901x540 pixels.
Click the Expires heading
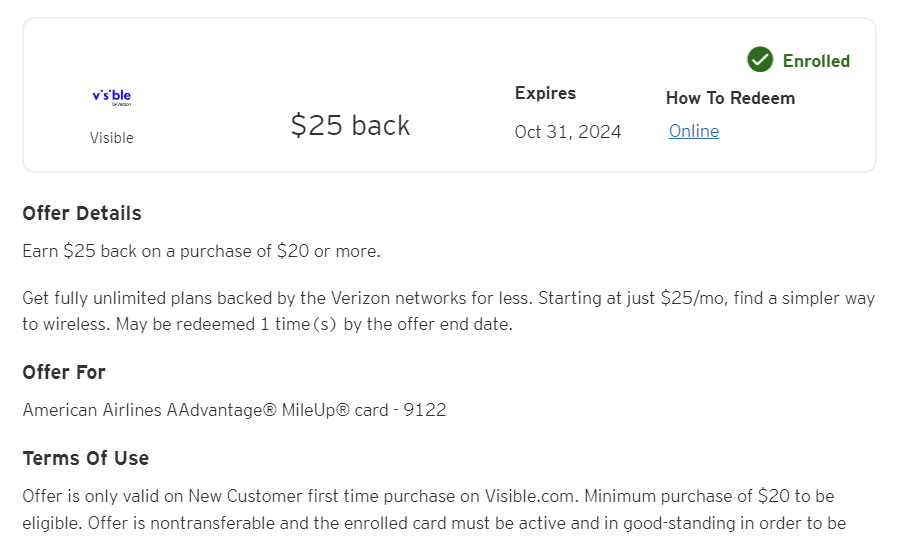(545, 93)
